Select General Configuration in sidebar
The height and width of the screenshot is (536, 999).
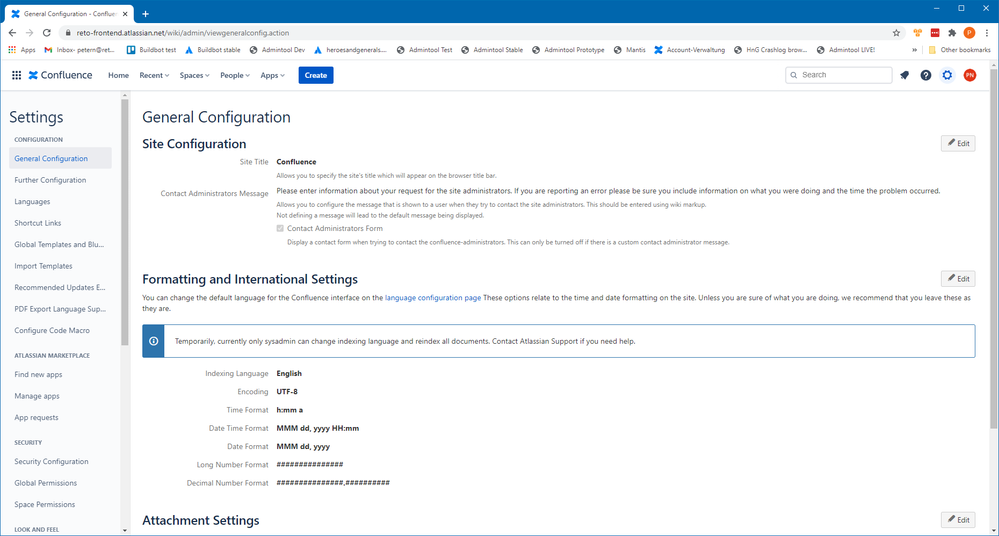61,159
